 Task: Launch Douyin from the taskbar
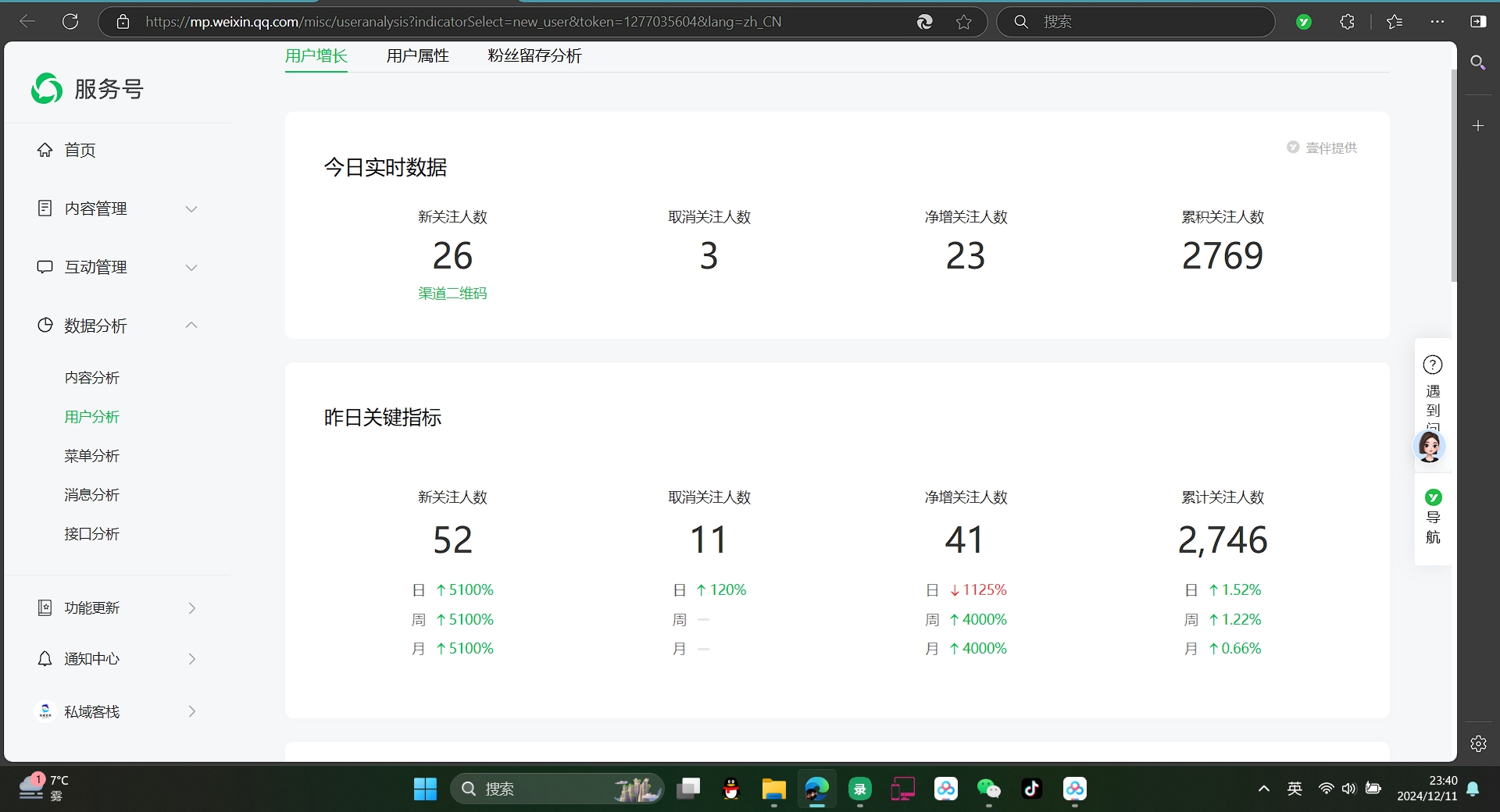coord(1031,789)
